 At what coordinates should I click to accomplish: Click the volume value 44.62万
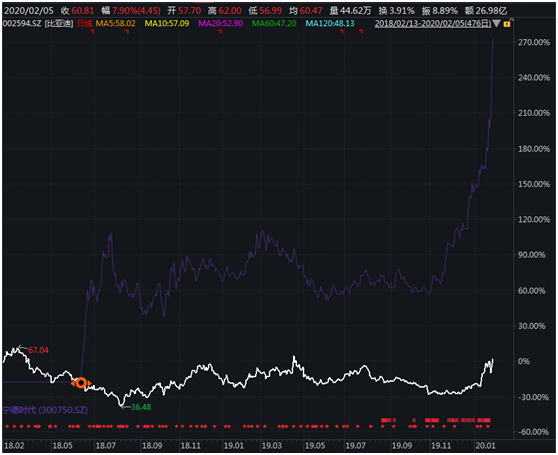coord(356,11)
